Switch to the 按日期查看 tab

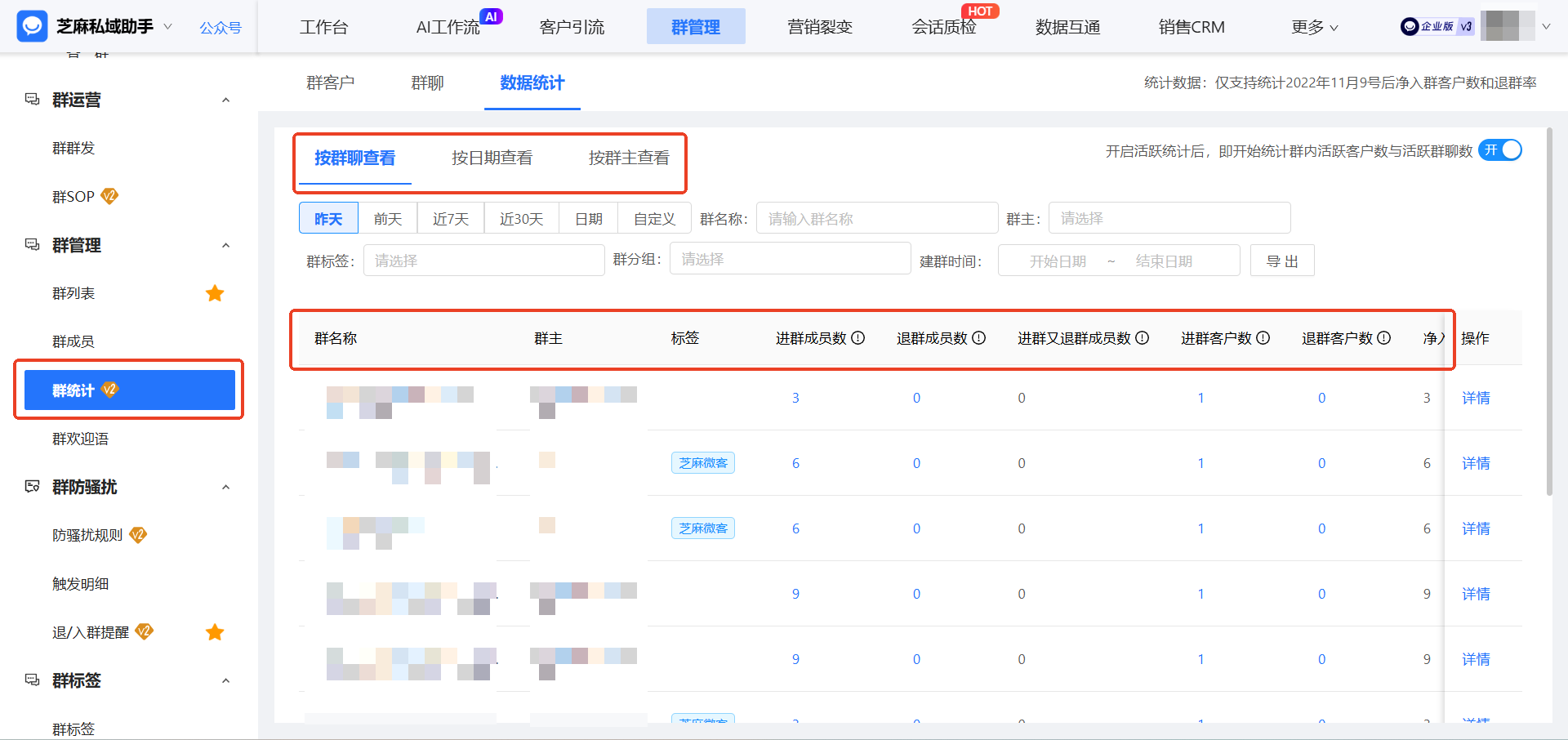click(491, 158)
